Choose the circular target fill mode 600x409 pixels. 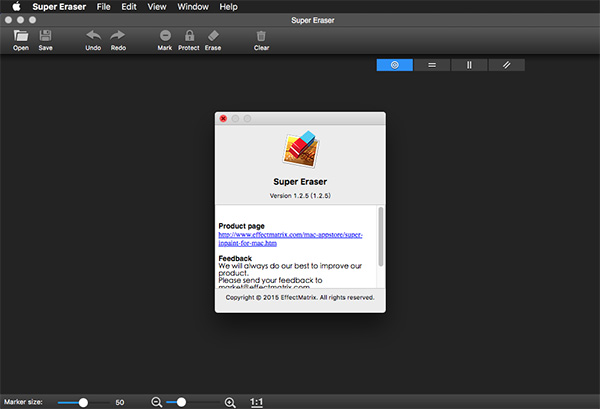(x=395, y=65)
